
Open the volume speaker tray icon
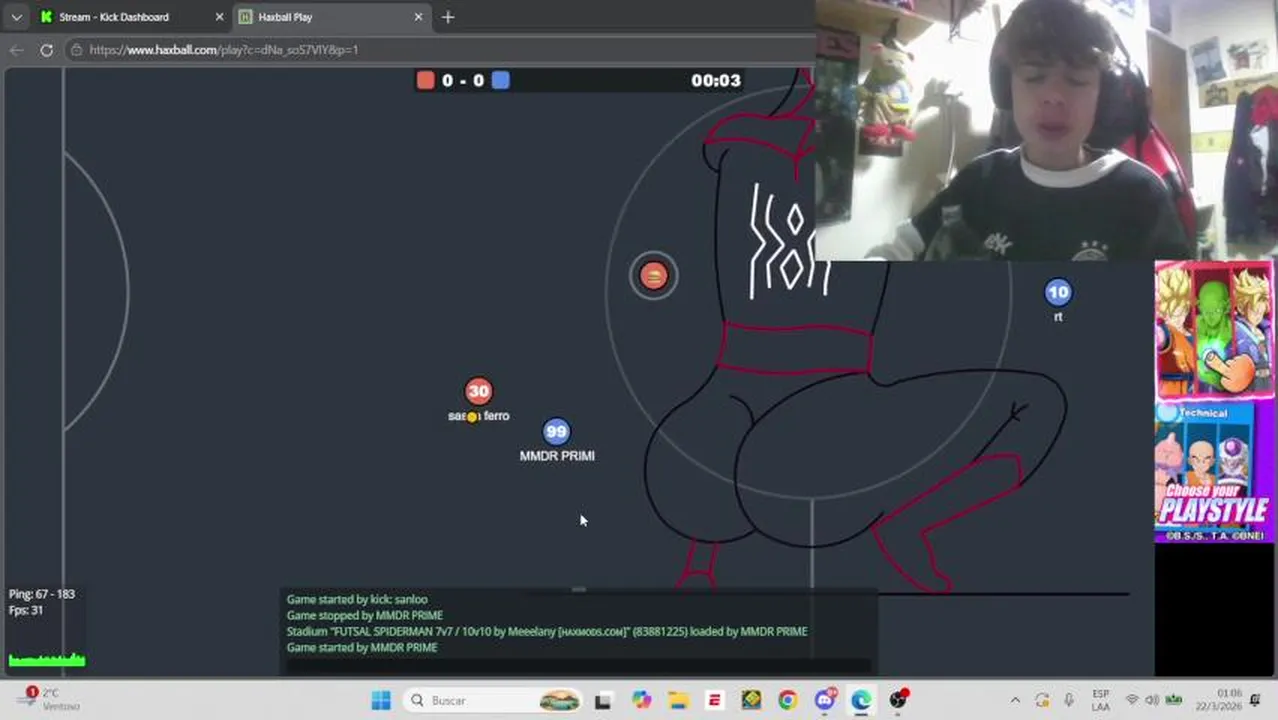tap(1152, 701)
